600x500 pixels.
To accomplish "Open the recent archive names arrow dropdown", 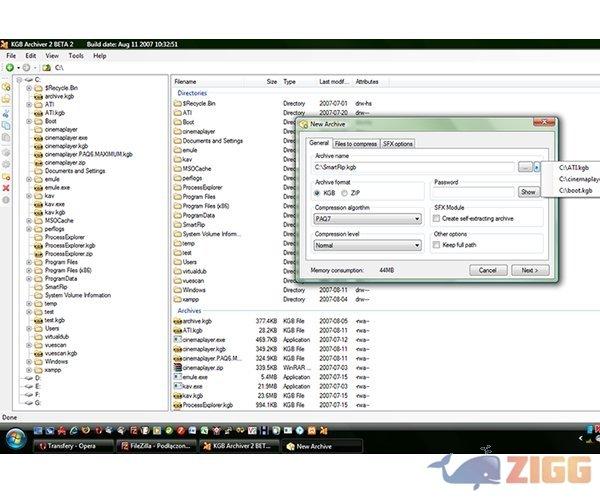I will tap(537, 167).
